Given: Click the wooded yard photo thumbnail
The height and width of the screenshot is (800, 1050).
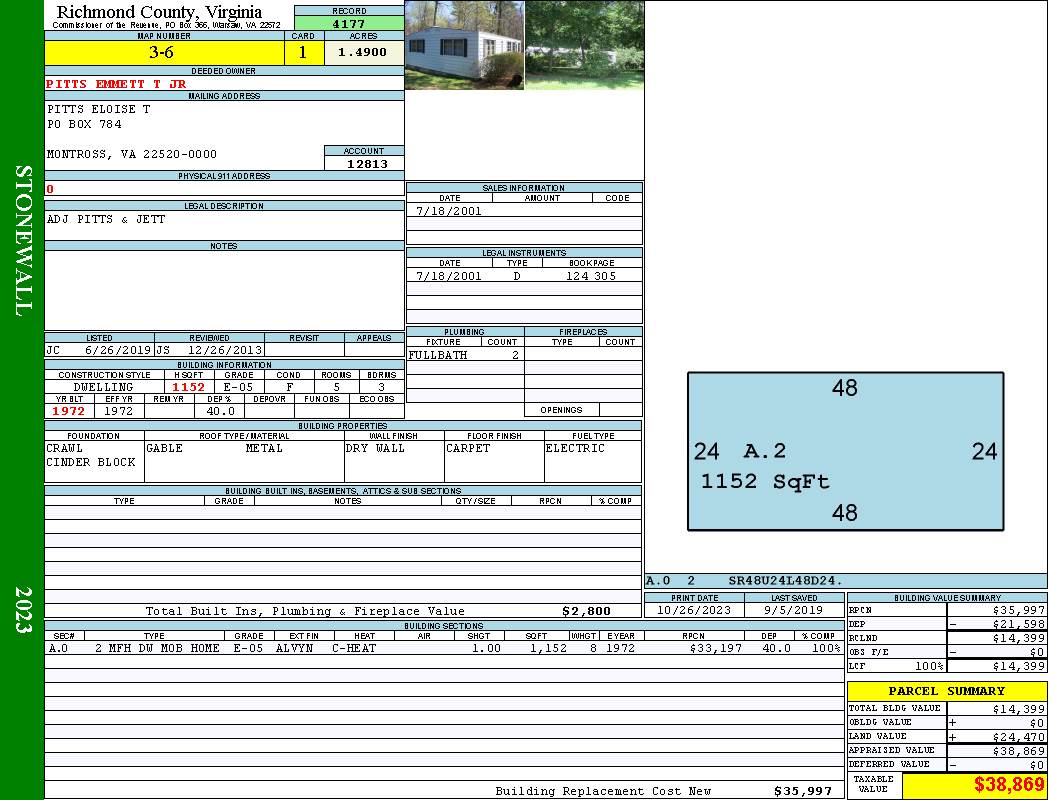Looking at the screenshot, I should pyautogui.click(x=585, y=45).
